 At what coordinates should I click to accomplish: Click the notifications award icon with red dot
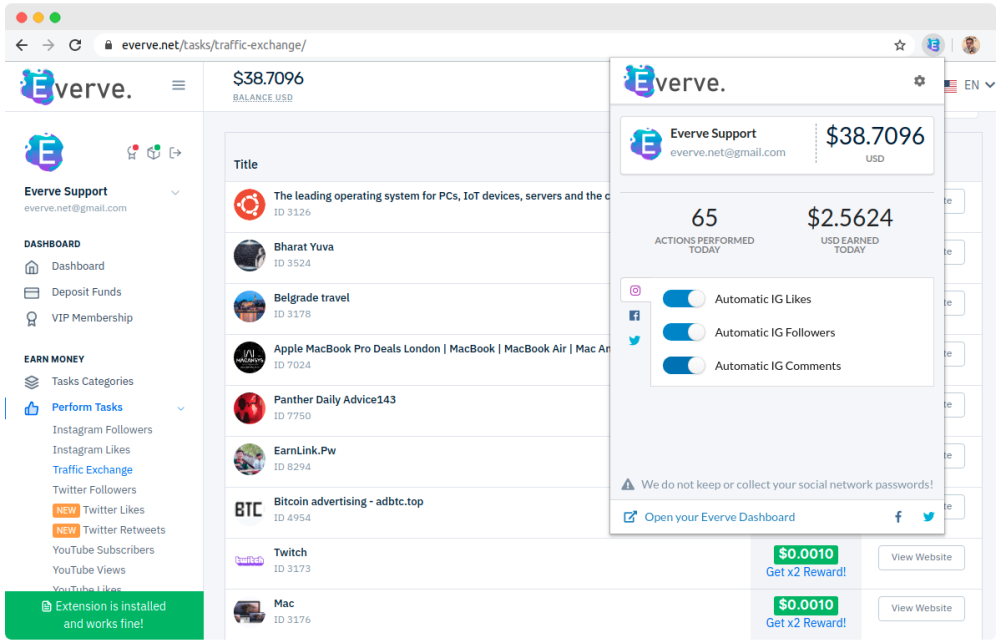(132, 152)
